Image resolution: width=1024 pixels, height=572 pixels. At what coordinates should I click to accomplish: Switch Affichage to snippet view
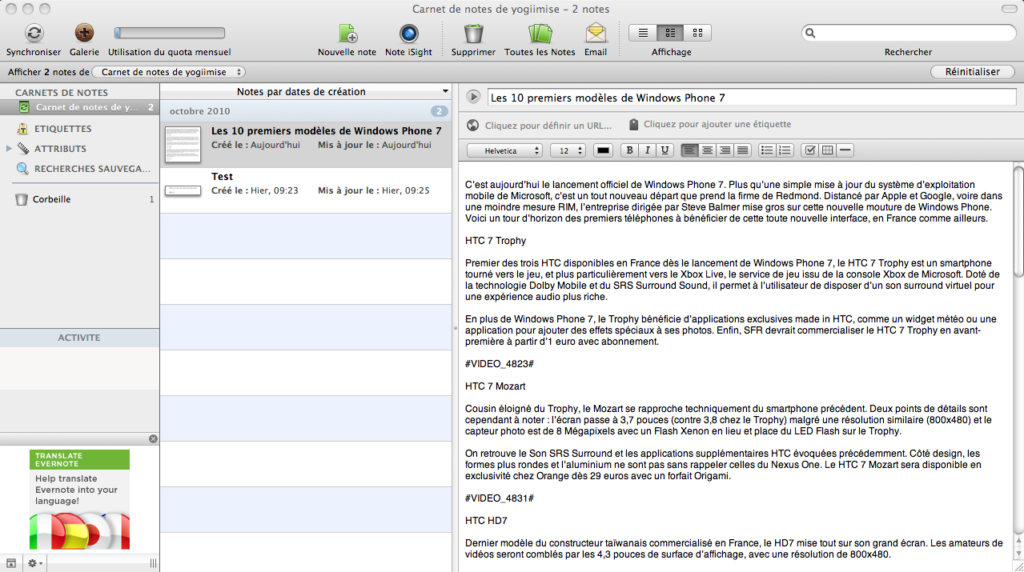tap(670, 33)
